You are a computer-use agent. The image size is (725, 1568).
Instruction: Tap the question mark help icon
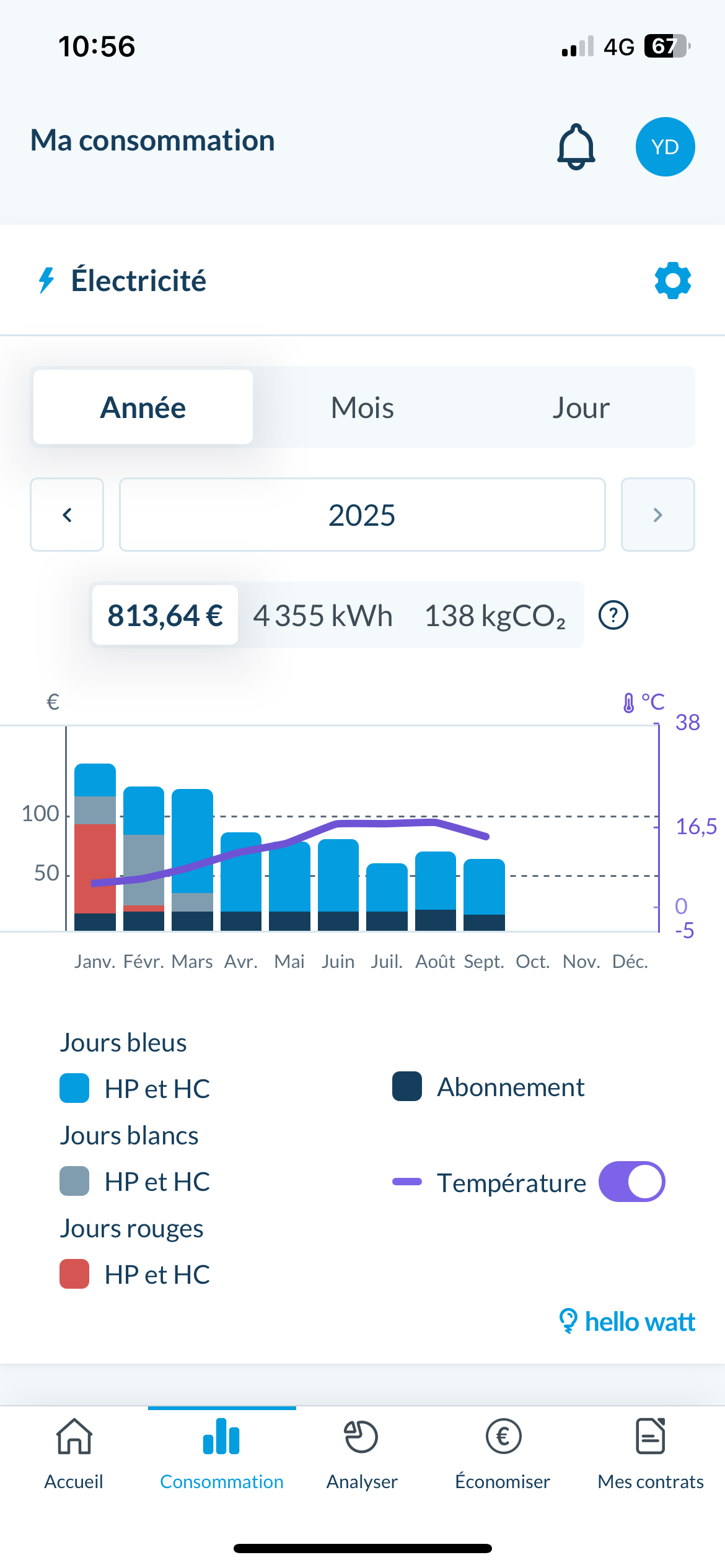(613, 616)
